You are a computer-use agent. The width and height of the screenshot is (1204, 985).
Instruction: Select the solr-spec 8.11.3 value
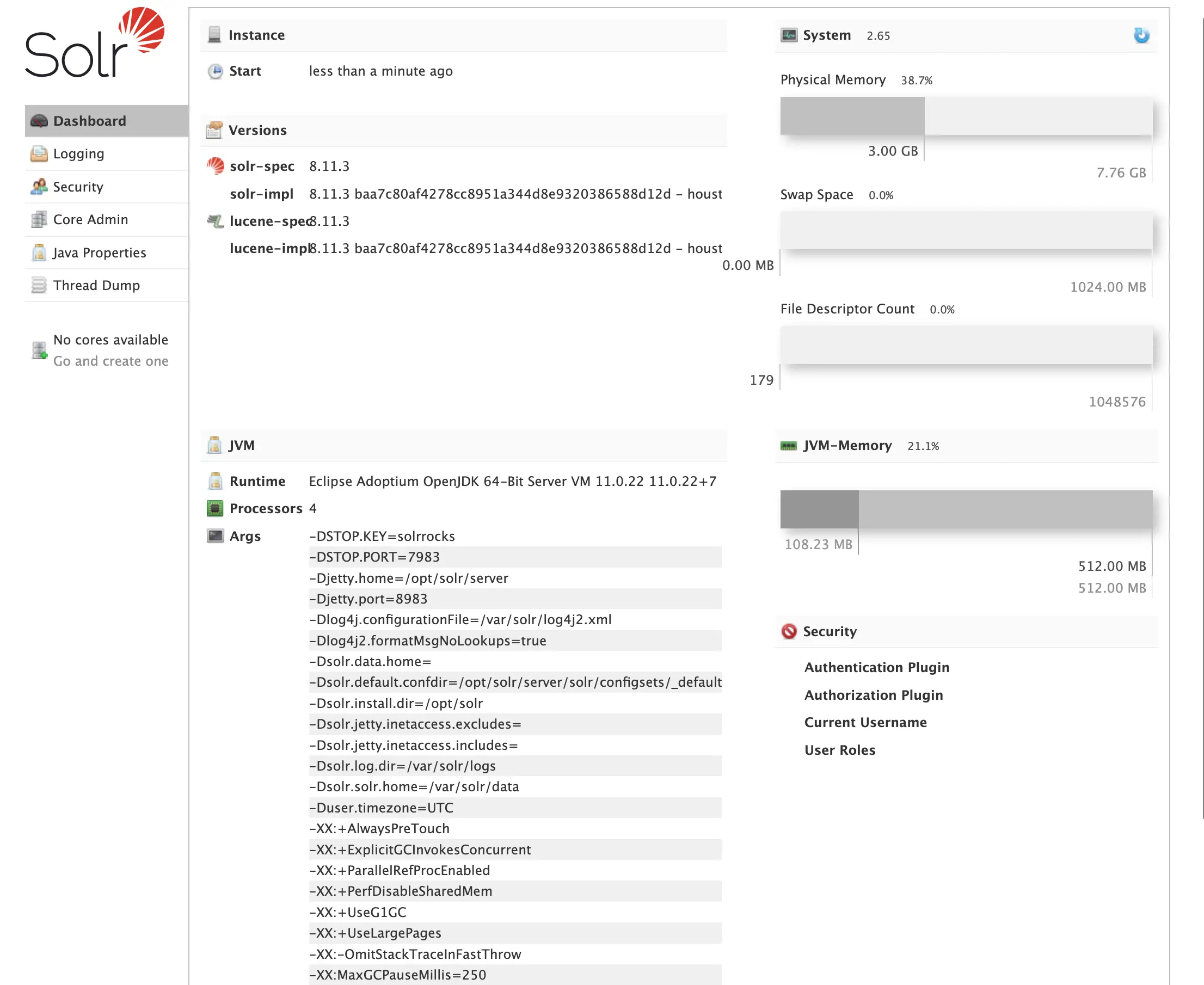tap(329, 166)
